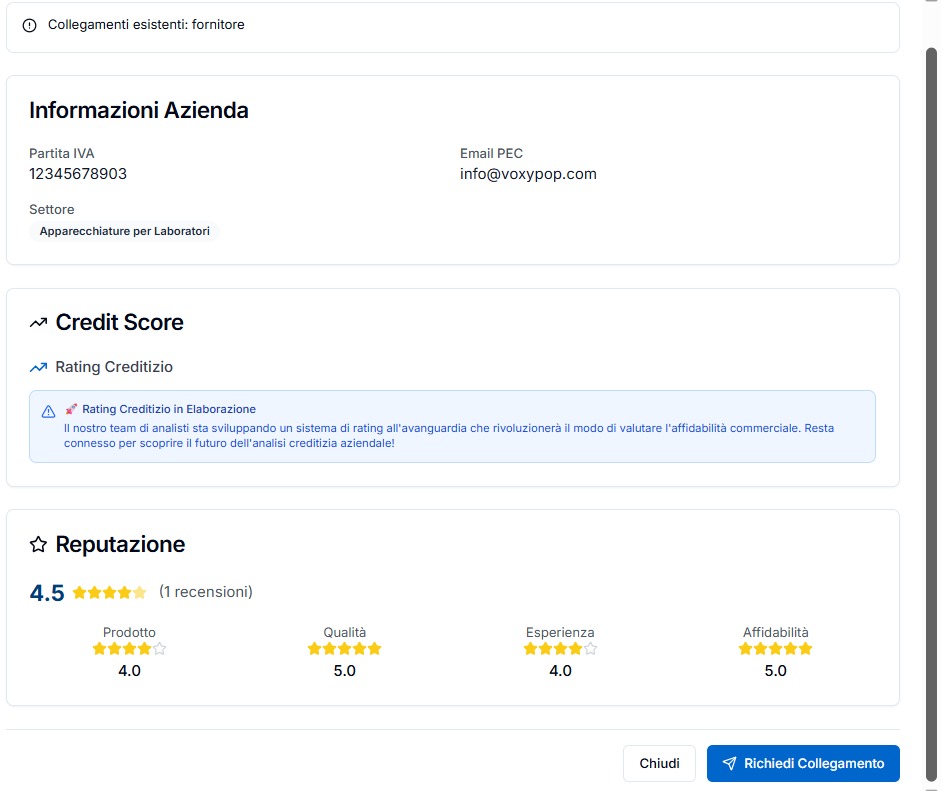Click the paper plane icon on Richiedi Collegamento
This screenshot has height=791, width=941.
pyautogui.click(x=729, y=763)
